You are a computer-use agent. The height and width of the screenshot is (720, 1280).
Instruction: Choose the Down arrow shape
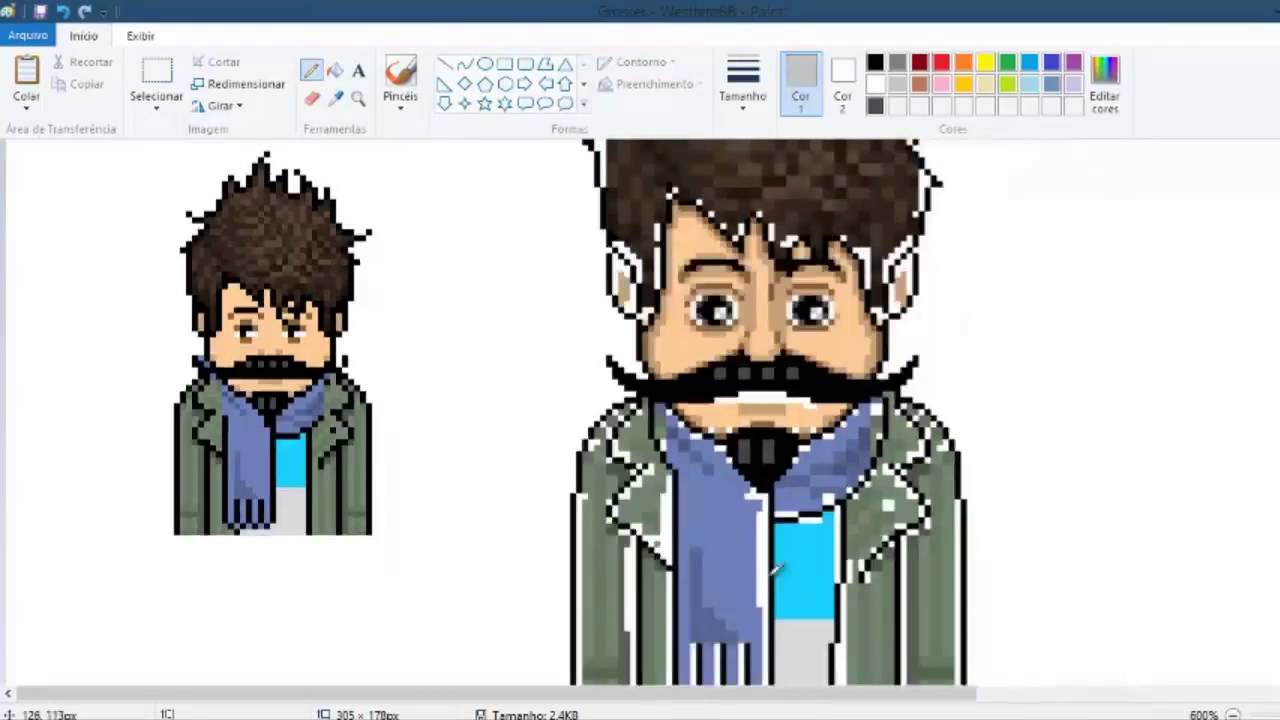(x=445, y=103)
